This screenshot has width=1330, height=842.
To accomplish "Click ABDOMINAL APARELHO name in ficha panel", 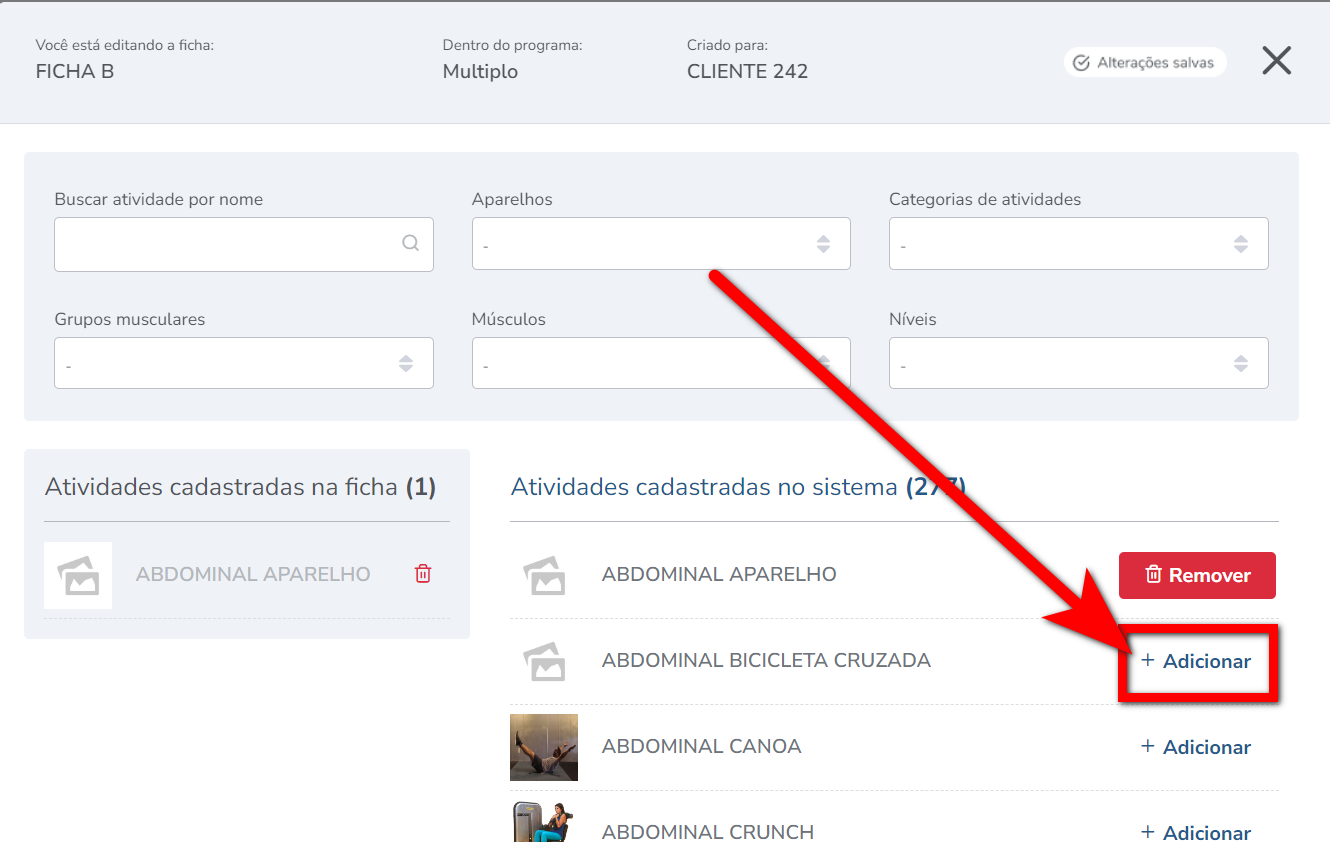I will pos(253,574).
